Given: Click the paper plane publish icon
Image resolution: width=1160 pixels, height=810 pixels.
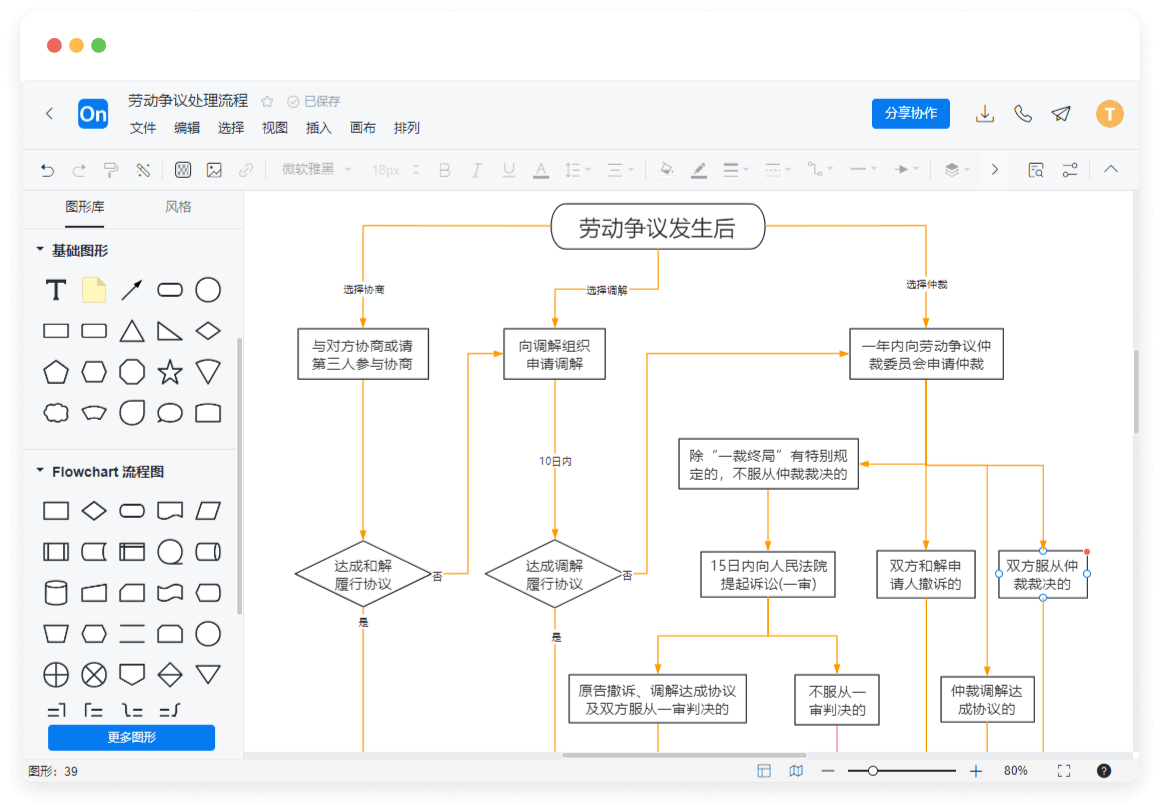Looking at the screenshot, I should click(x=1061, y=114).
